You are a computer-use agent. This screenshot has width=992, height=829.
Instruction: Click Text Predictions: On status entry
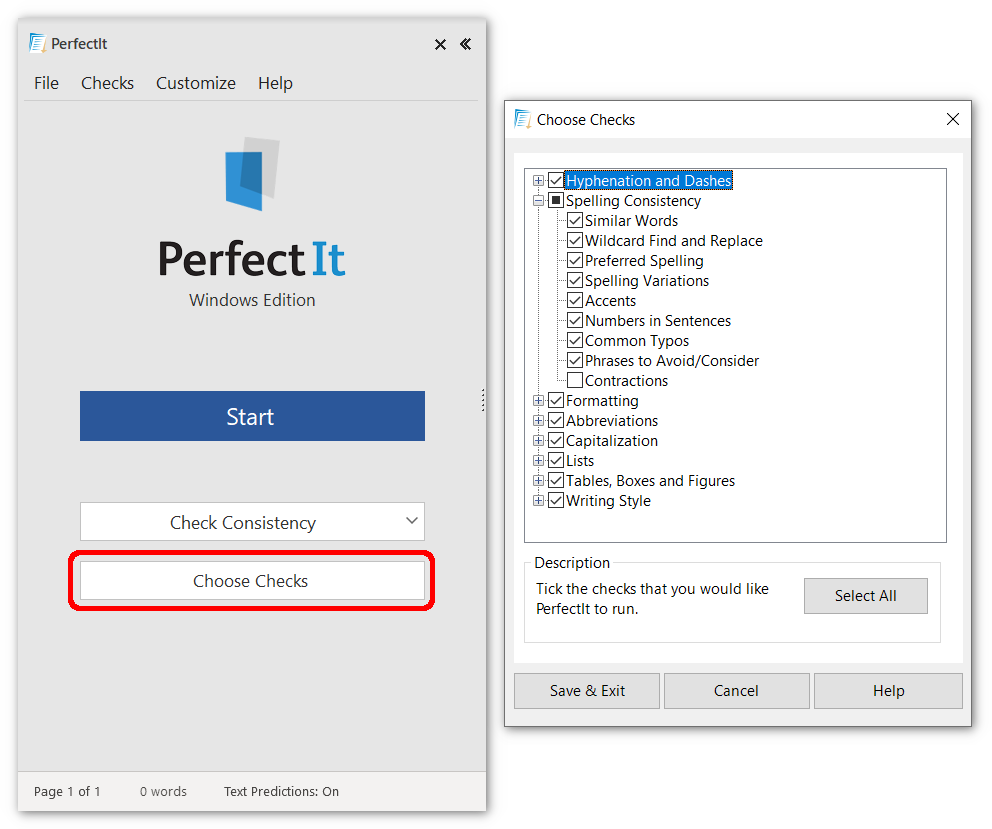pyautogui.click(x=282, y=791)
